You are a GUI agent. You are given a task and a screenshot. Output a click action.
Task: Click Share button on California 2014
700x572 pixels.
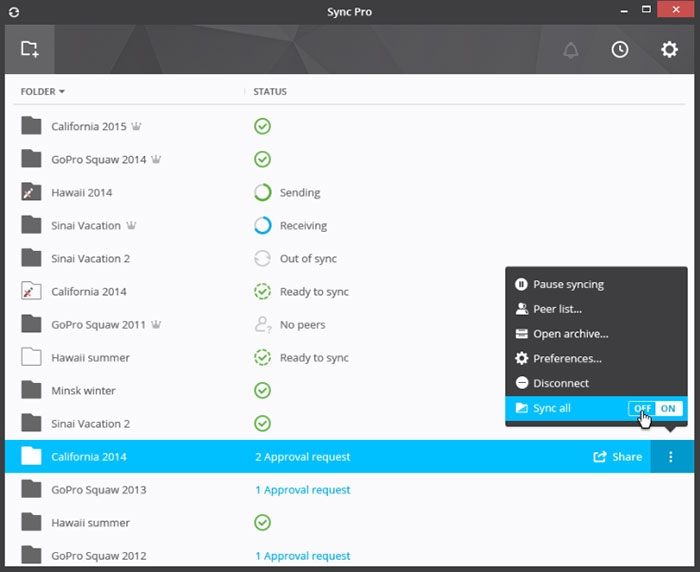click(x=618, y=457)
